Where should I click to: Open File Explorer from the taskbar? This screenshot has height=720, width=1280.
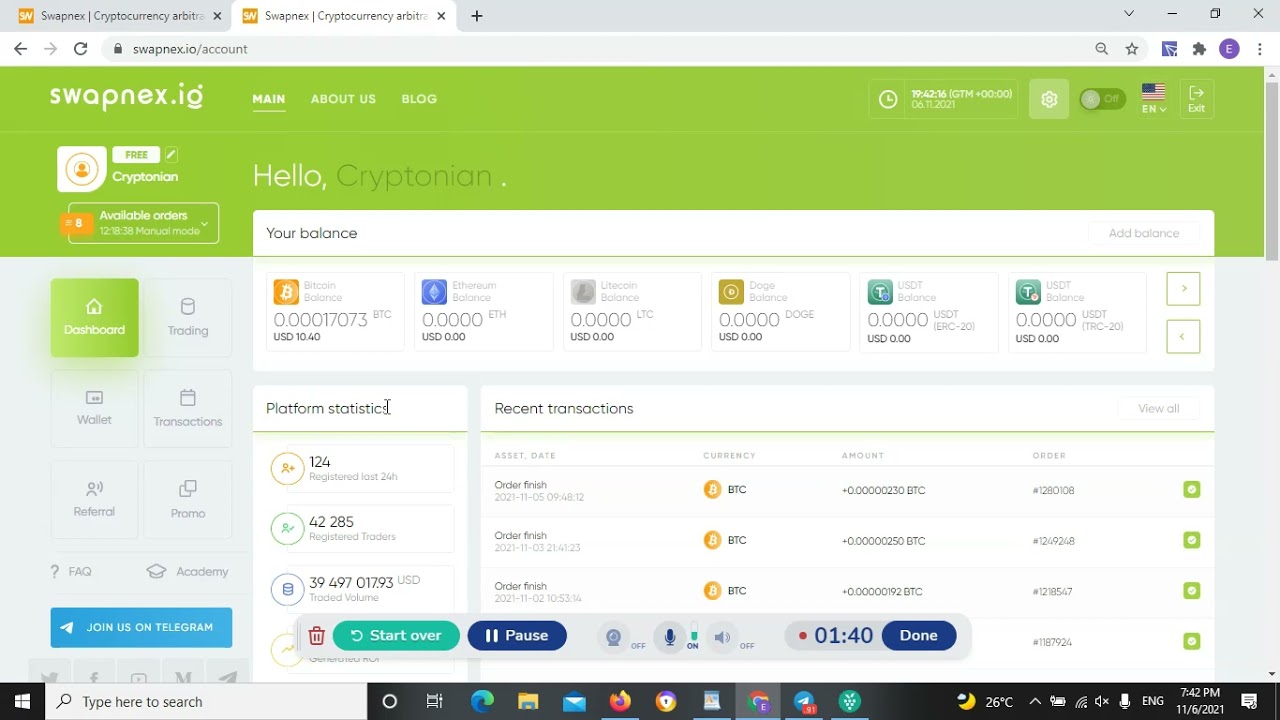click(528, 701)
